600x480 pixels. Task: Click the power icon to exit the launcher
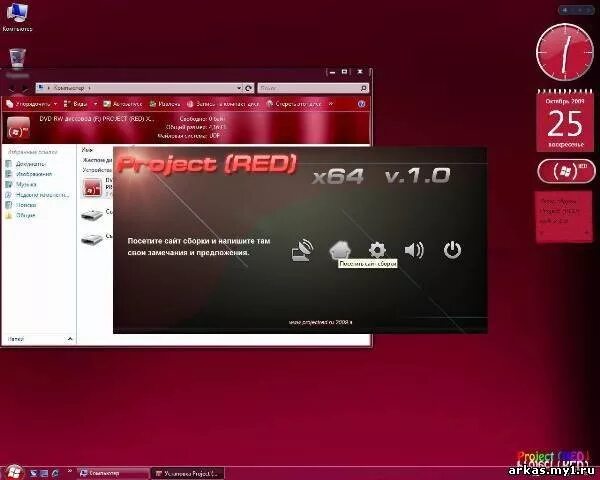pos(452,250)
